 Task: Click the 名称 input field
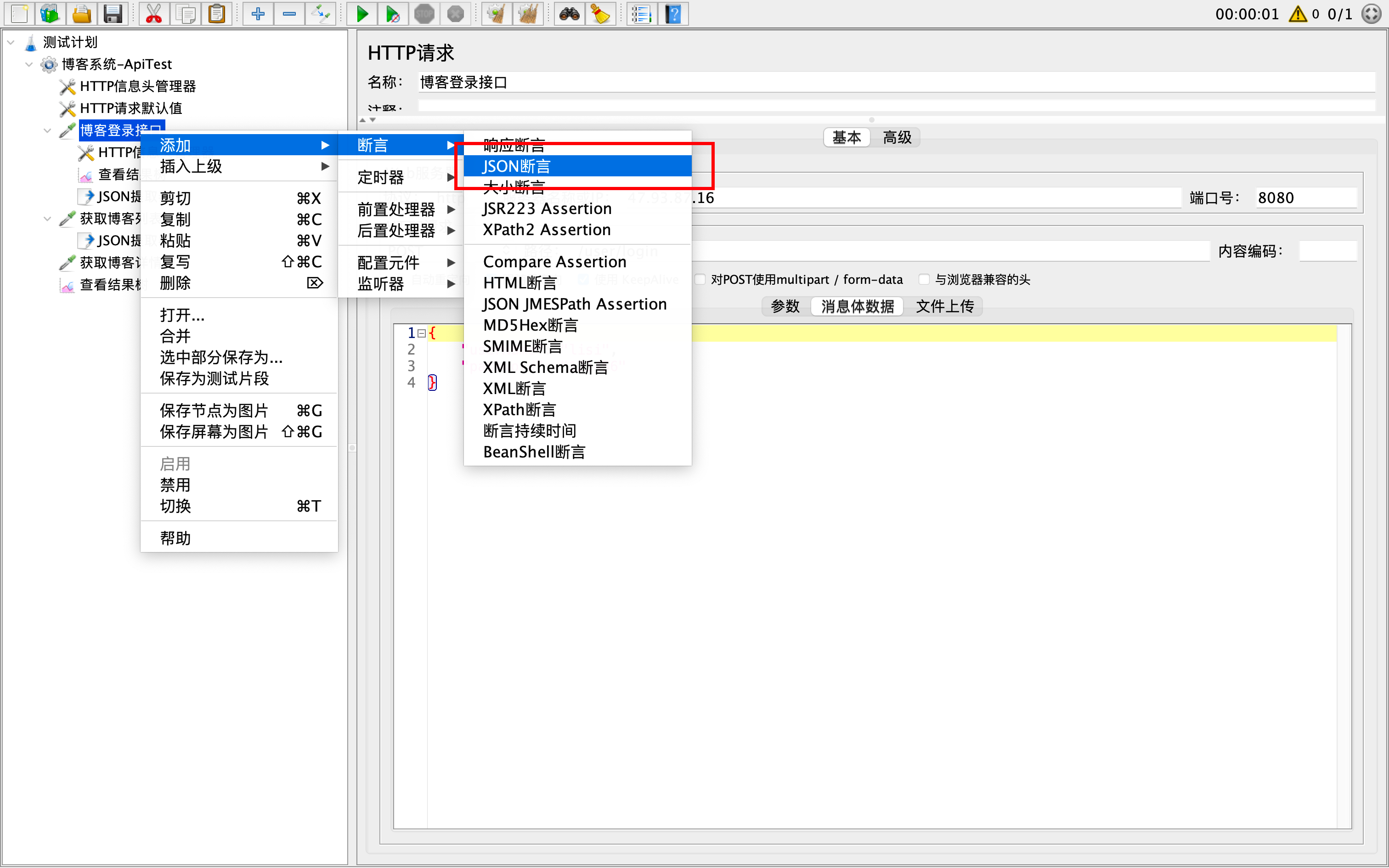[897, 83]
